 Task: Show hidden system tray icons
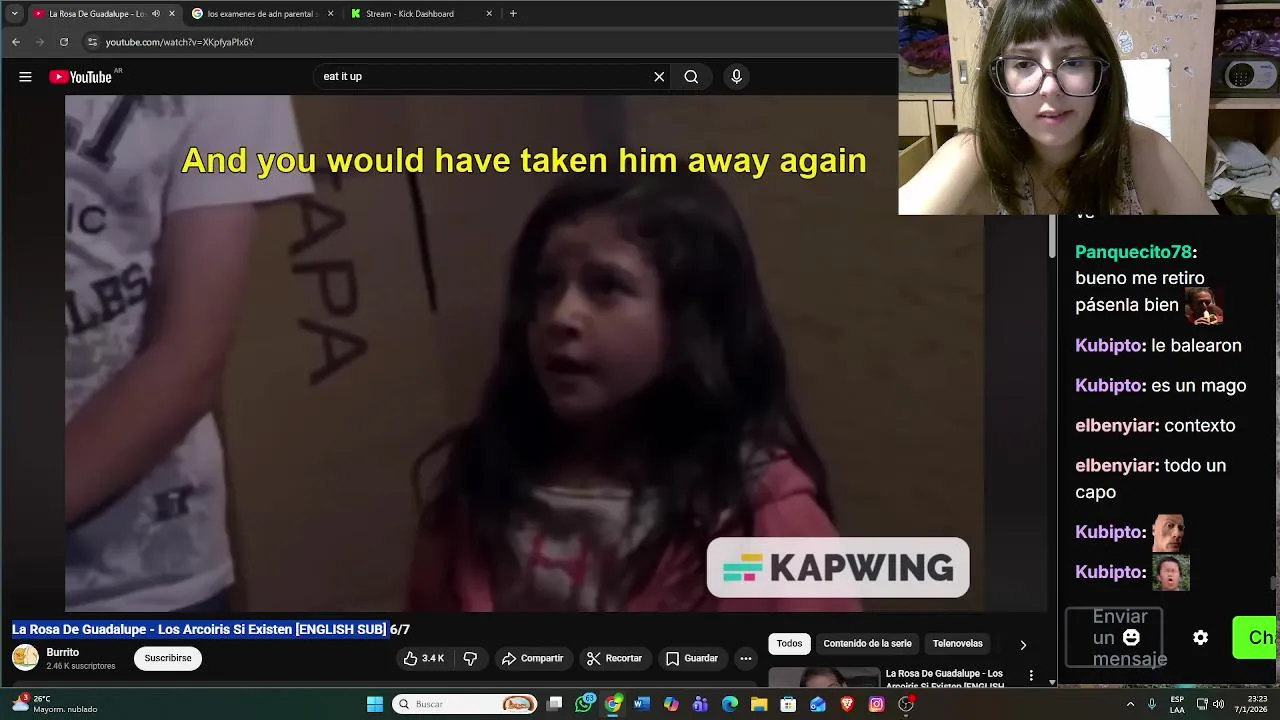[1130, 704]
